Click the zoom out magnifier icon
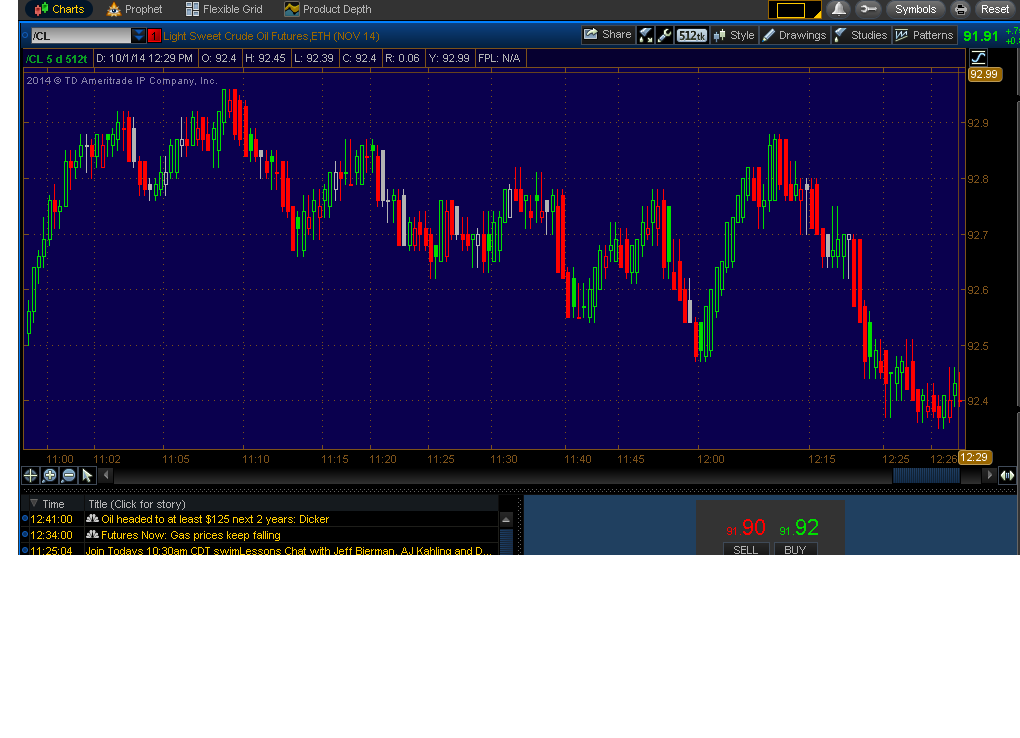1020x738 pixels. click(x=68, y=476)
